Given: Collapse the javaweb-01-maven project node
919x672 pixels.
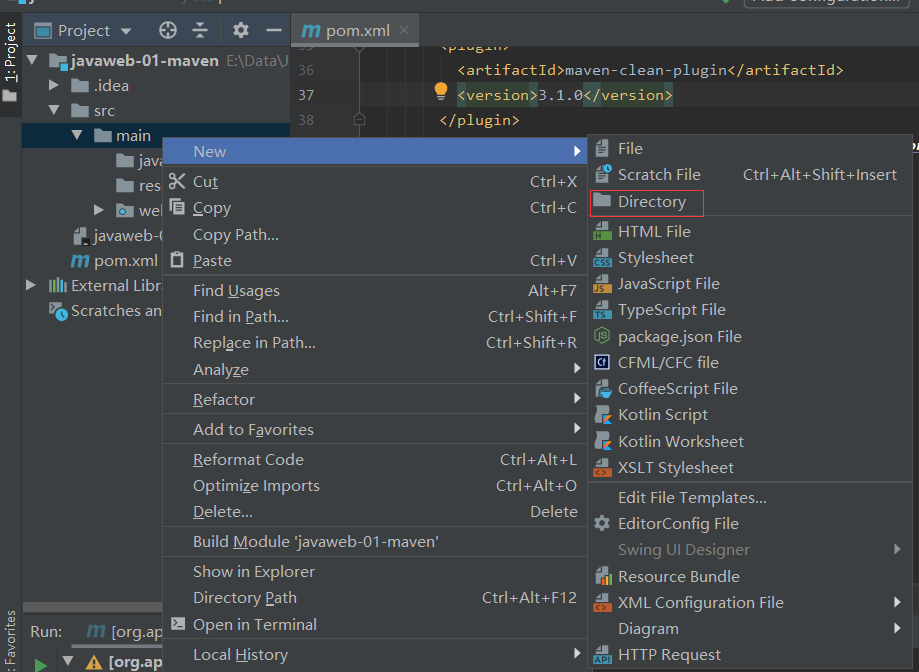Looking at the screenshot, I should click(32, 60).
